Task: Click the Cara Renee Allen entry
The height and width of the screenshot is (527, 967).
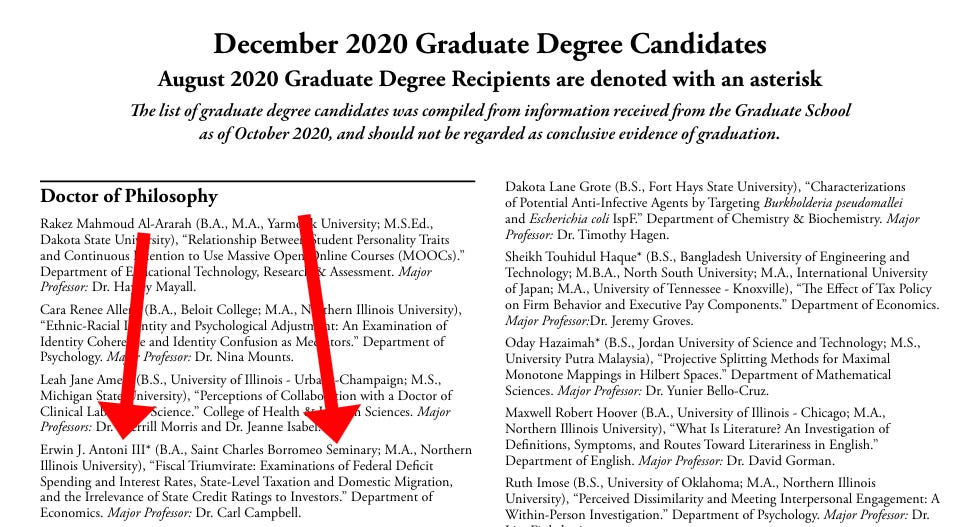Action: point(251,333)
